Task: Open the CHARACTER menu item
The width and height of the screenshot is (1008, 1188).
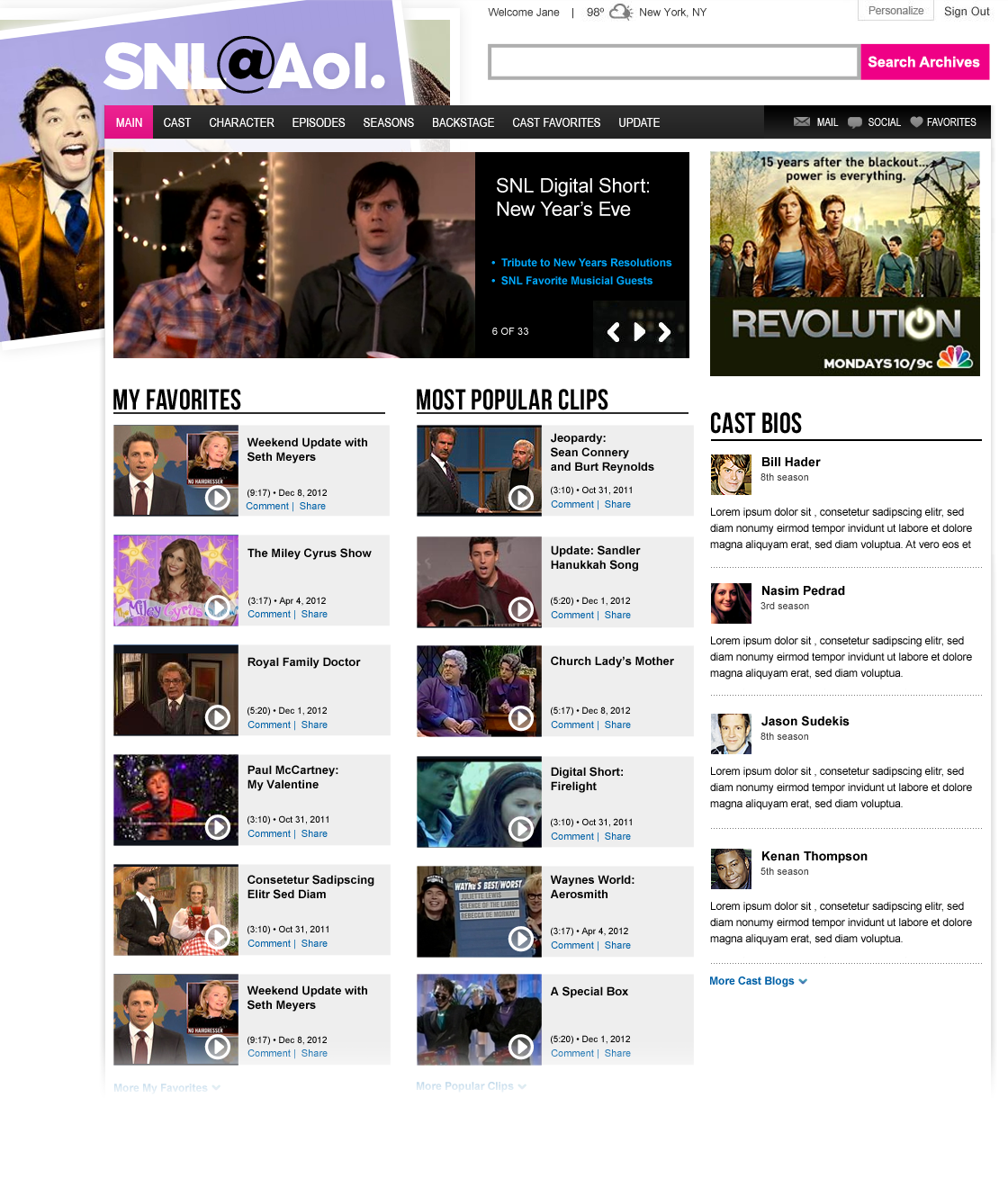Action: [241, 122]
